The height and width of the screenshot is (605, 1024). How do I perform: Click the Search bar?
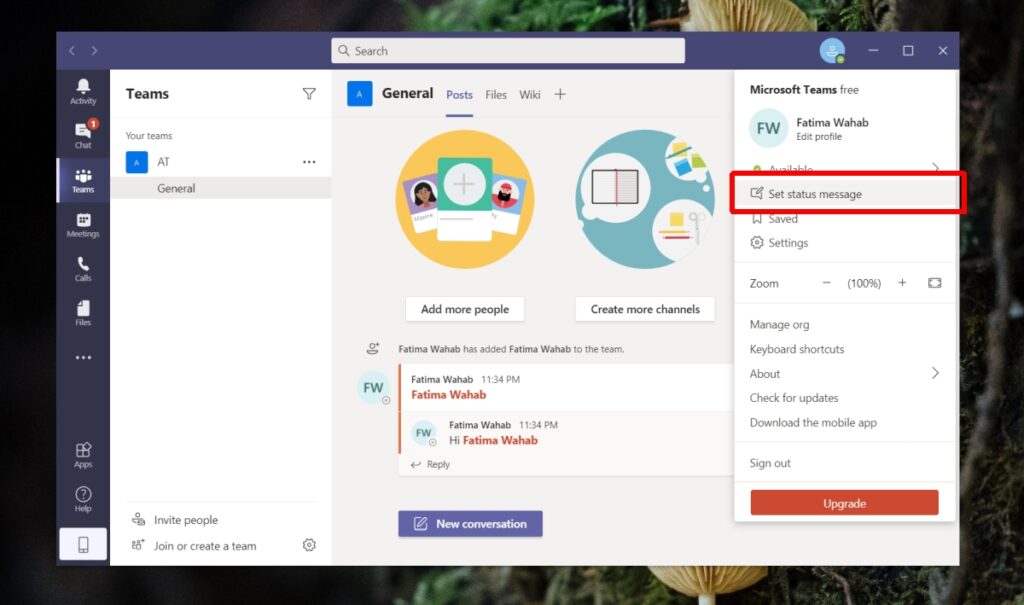coord(507,50)
